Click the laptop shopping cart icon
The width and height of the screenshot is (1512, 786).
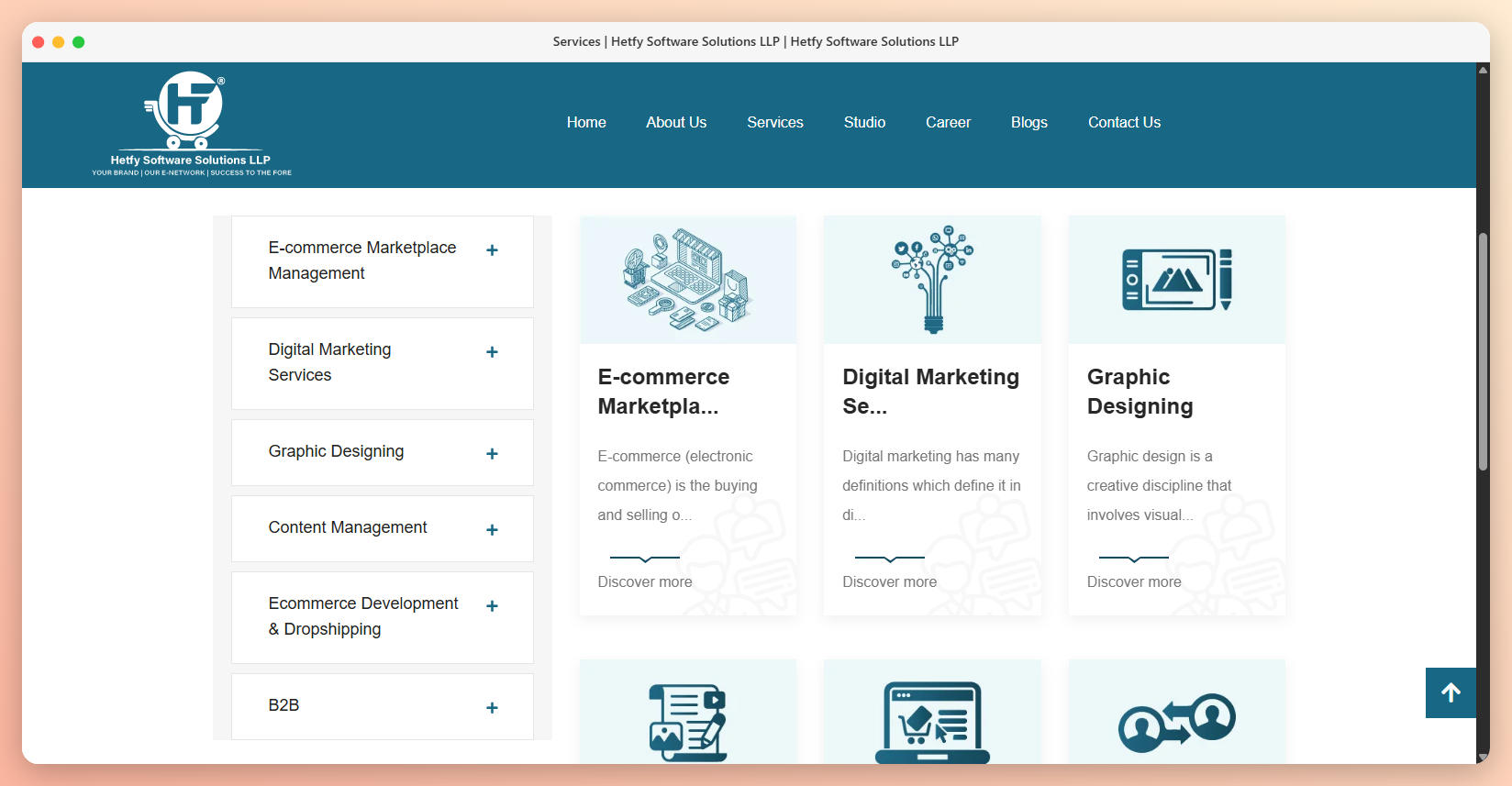(x=932, y=723)
